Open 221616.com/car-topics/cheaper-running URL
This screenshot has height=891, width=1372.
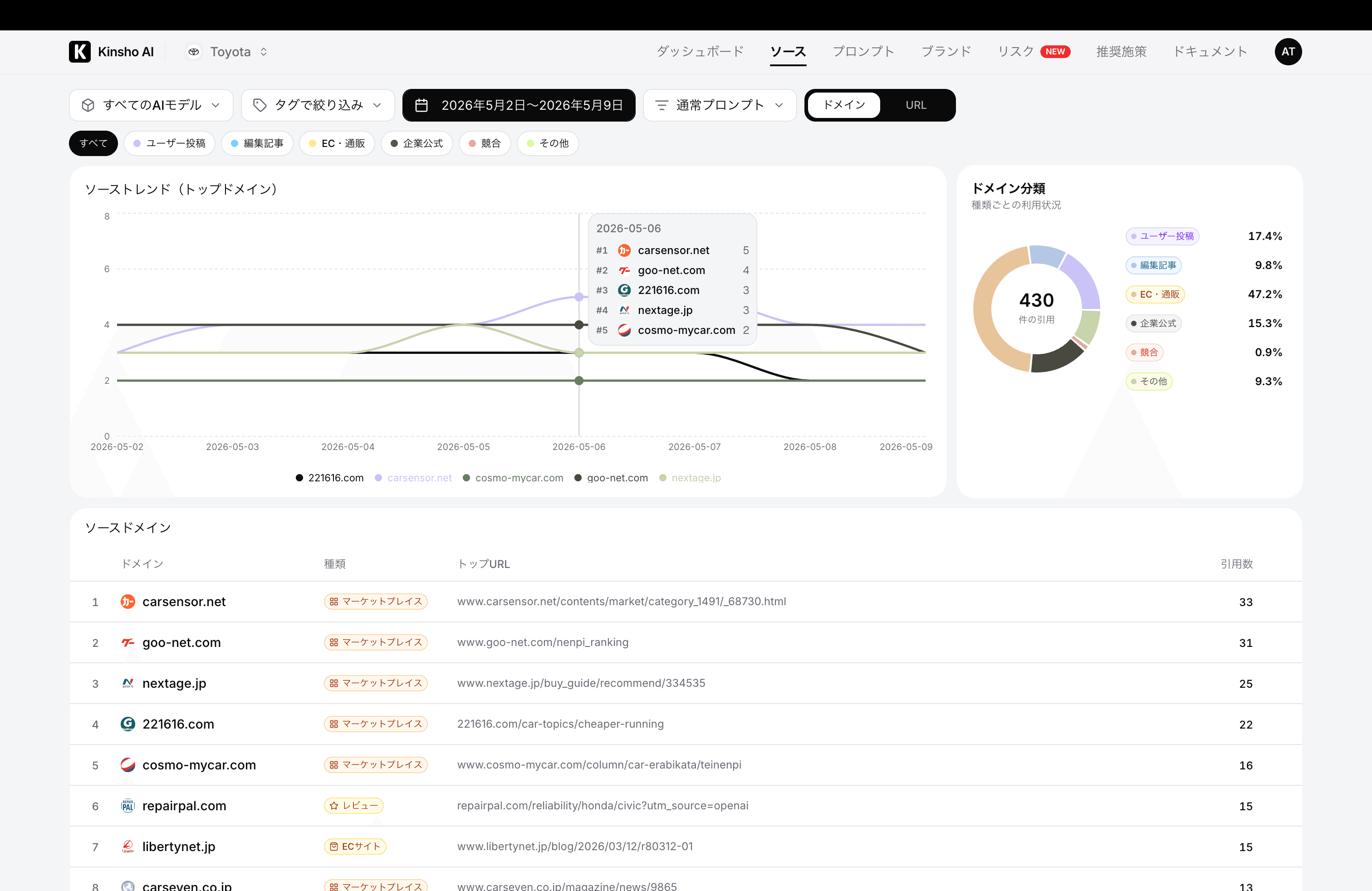pyautogui.click(x=560, y=724)
